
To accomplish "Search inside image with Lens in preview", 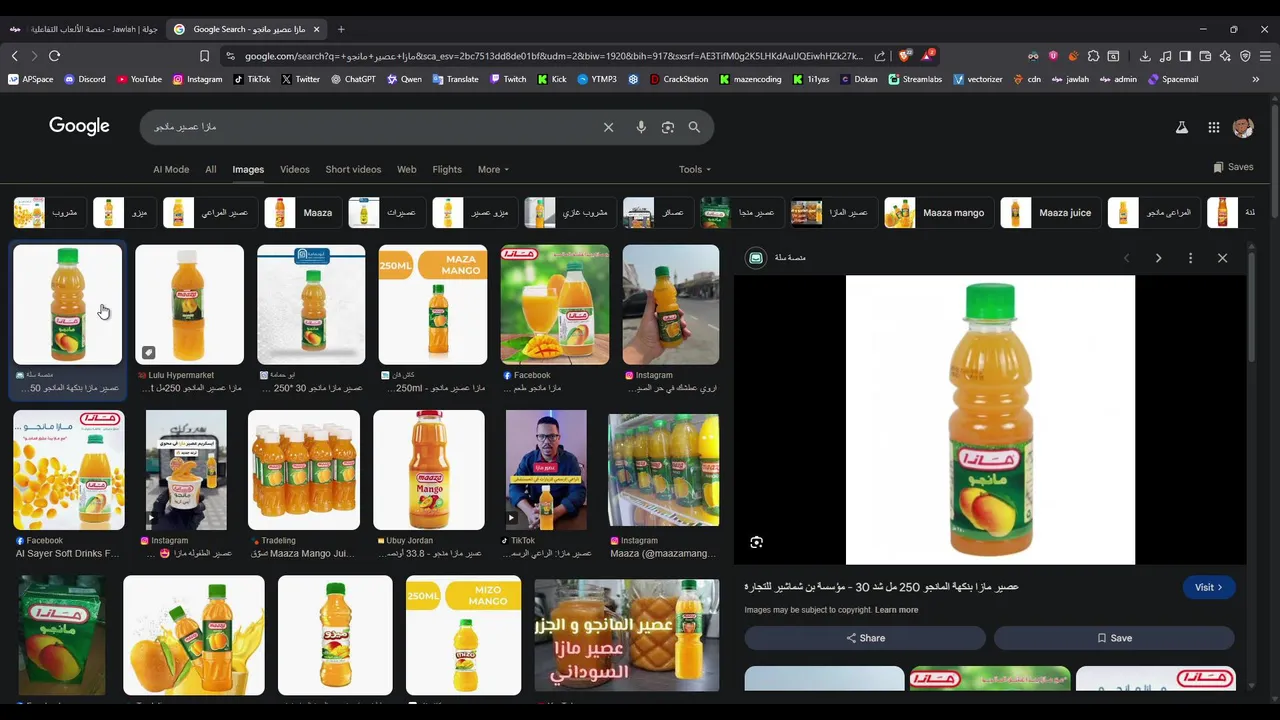I will pos(756,542).
